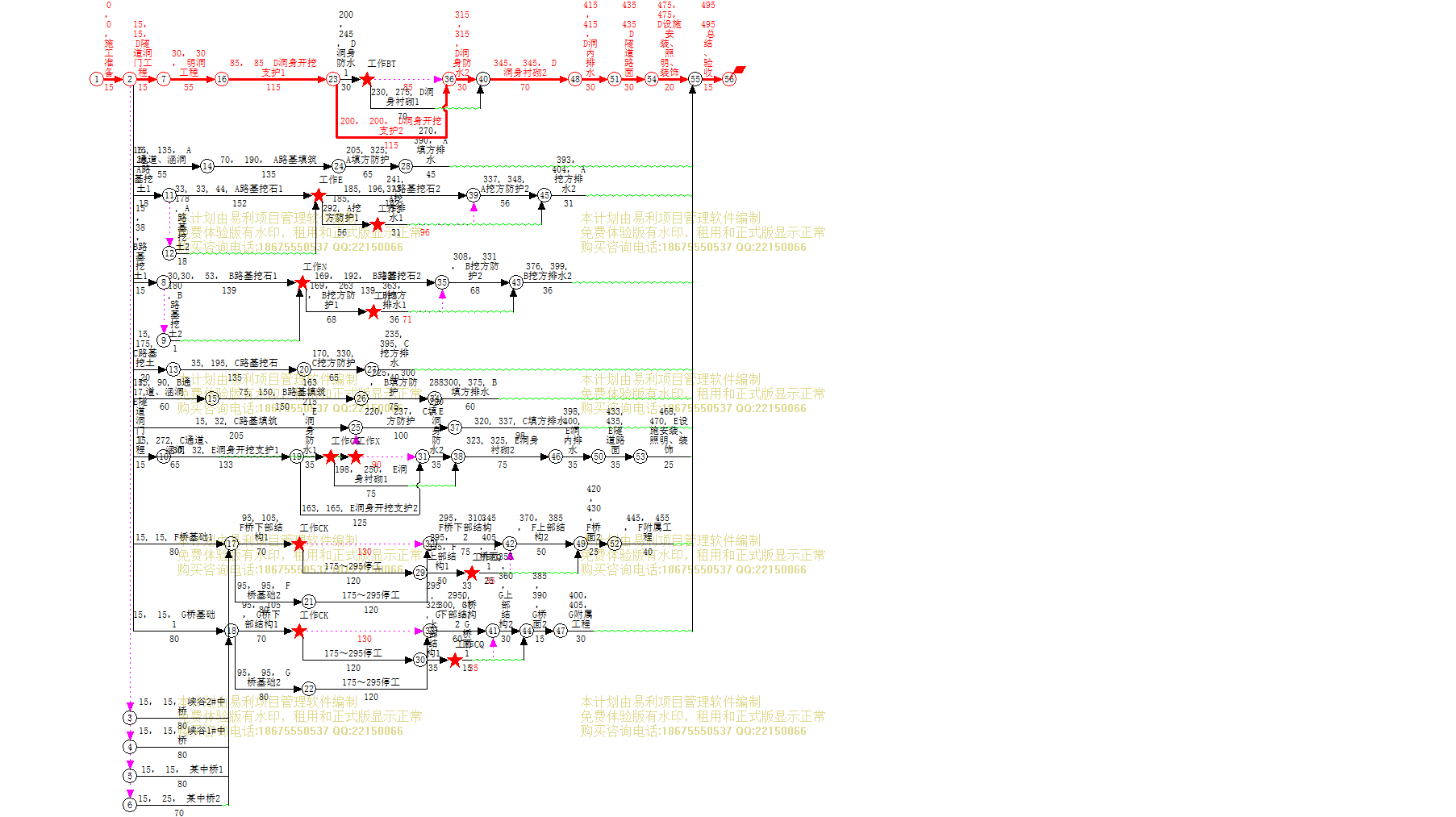Select event node 35
The width and height of the screenshot is (1456, 817).
pyautogui.click(x=442, y=282)
